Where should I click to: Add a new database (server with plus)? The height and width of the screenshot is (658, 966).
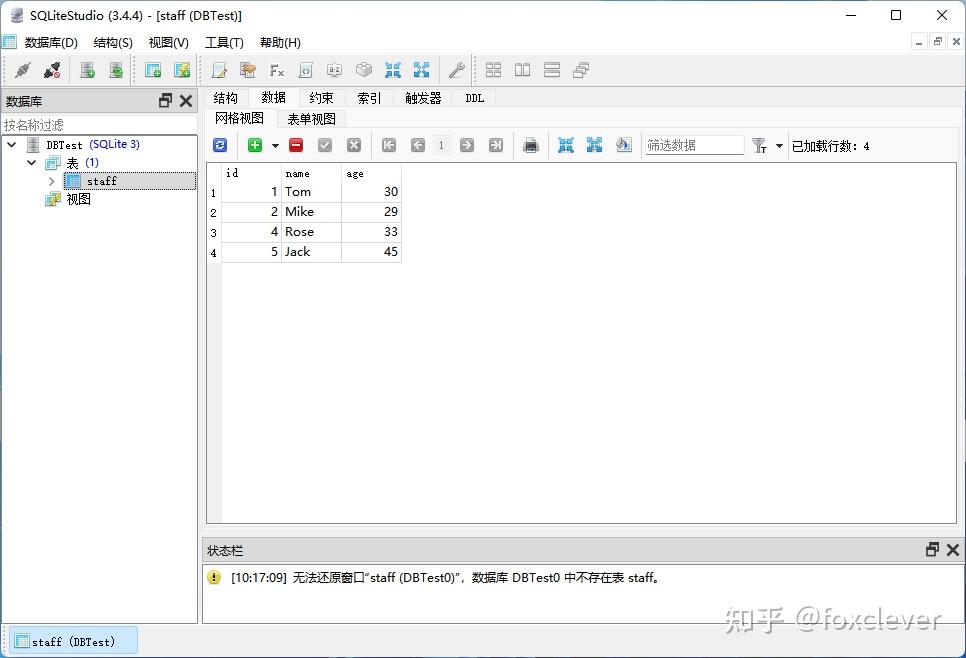(x=87, y=70)
